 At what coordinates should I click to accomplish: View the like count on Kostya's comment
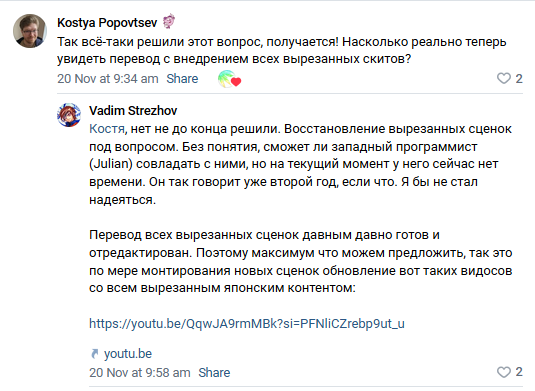pos(519,79)
